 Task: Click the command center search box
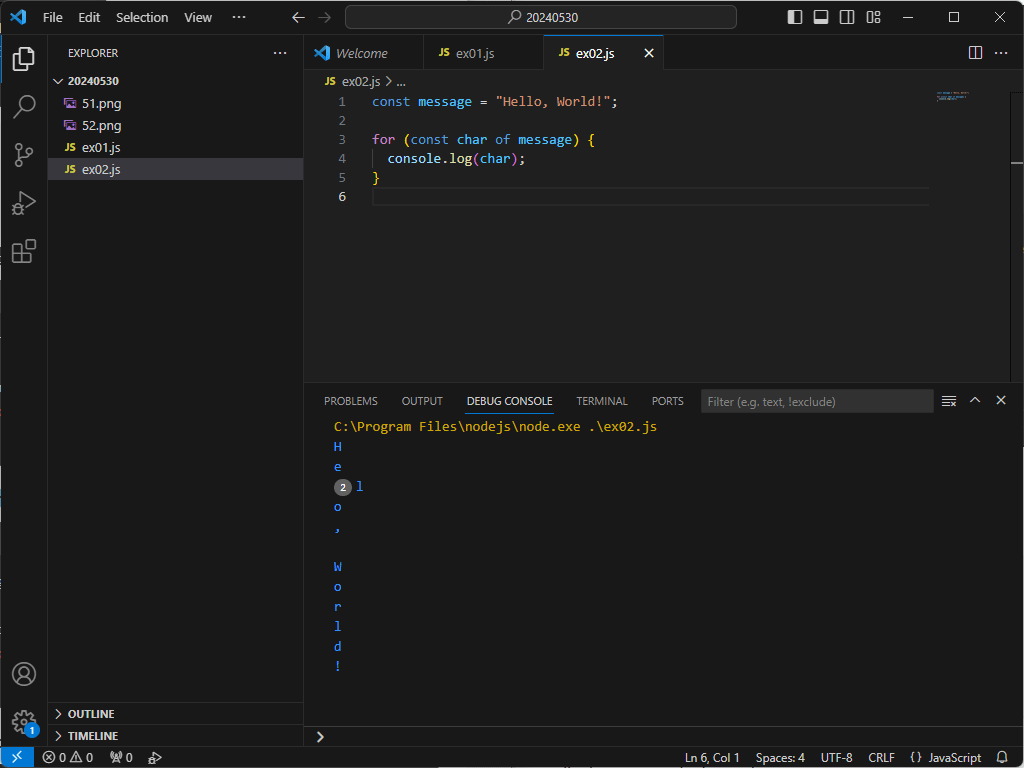click(541, 18)
